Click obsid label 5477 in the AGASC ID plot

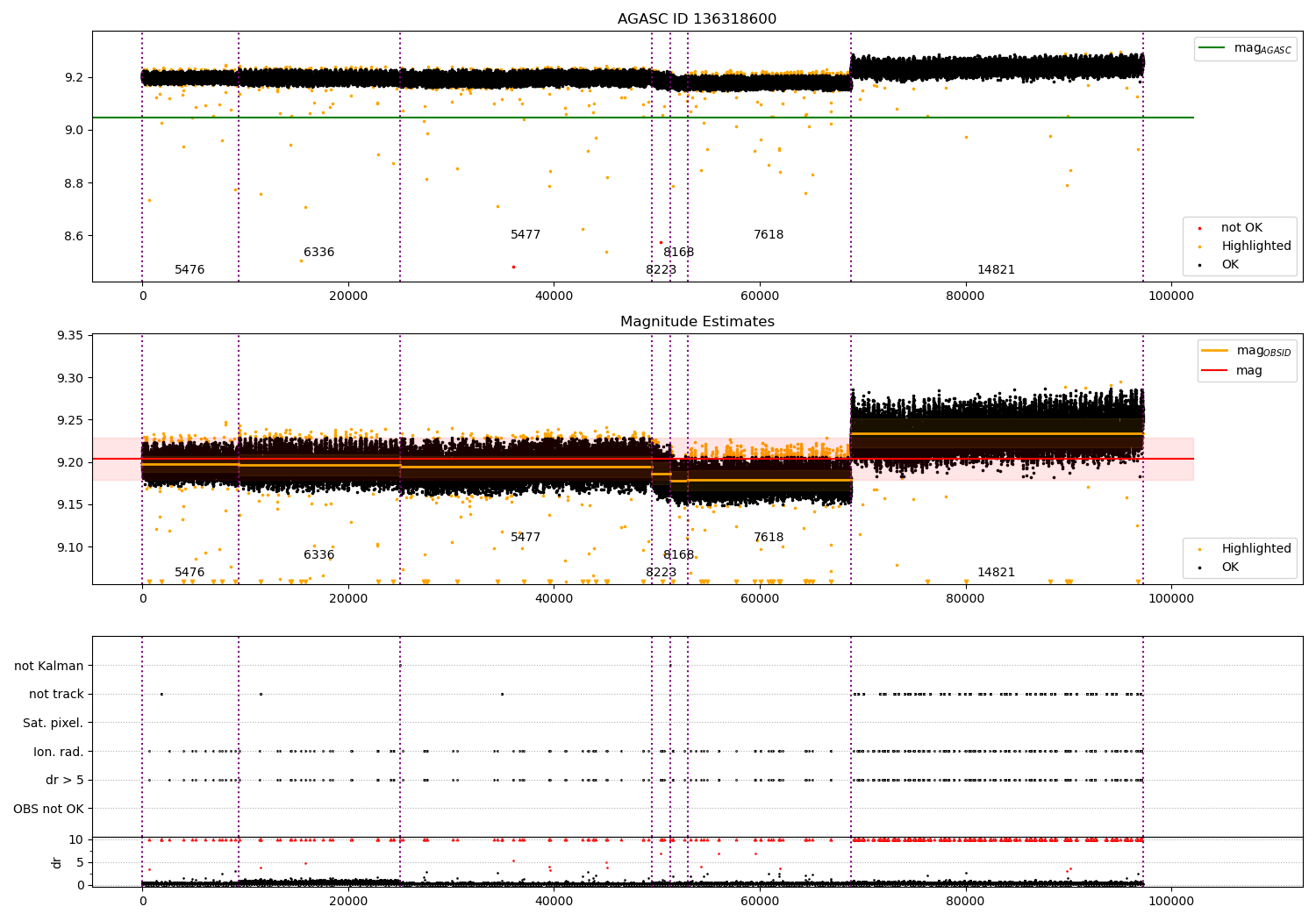(526, 235)
